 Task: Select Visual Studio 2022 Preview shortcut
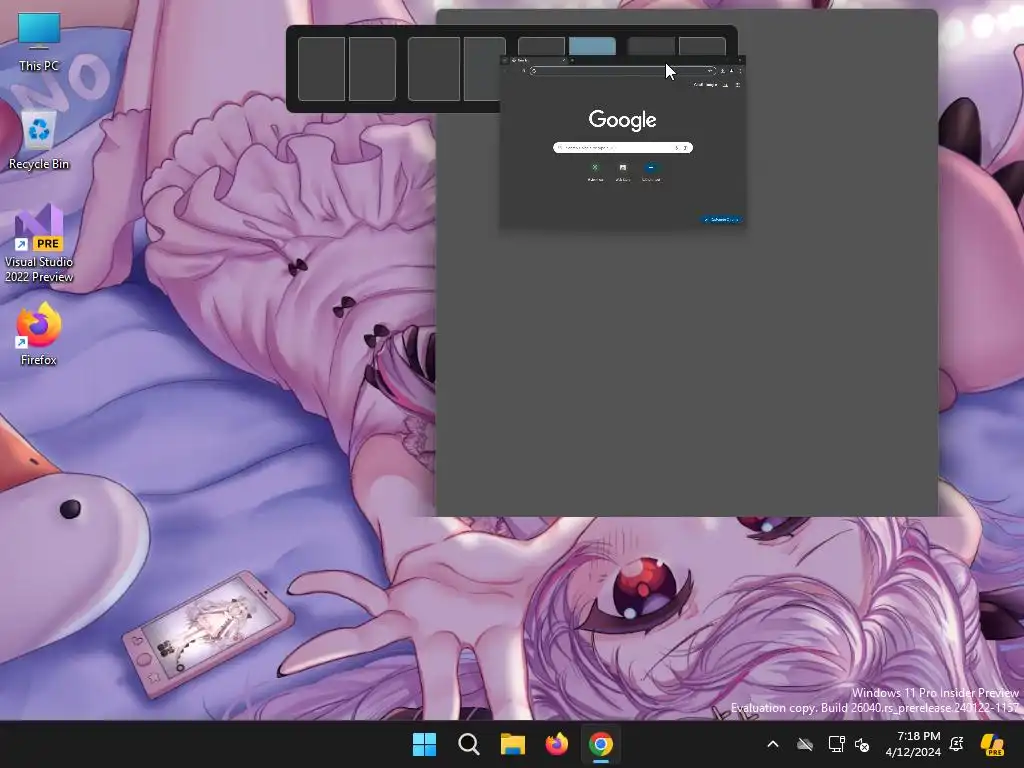pos(39,244)
